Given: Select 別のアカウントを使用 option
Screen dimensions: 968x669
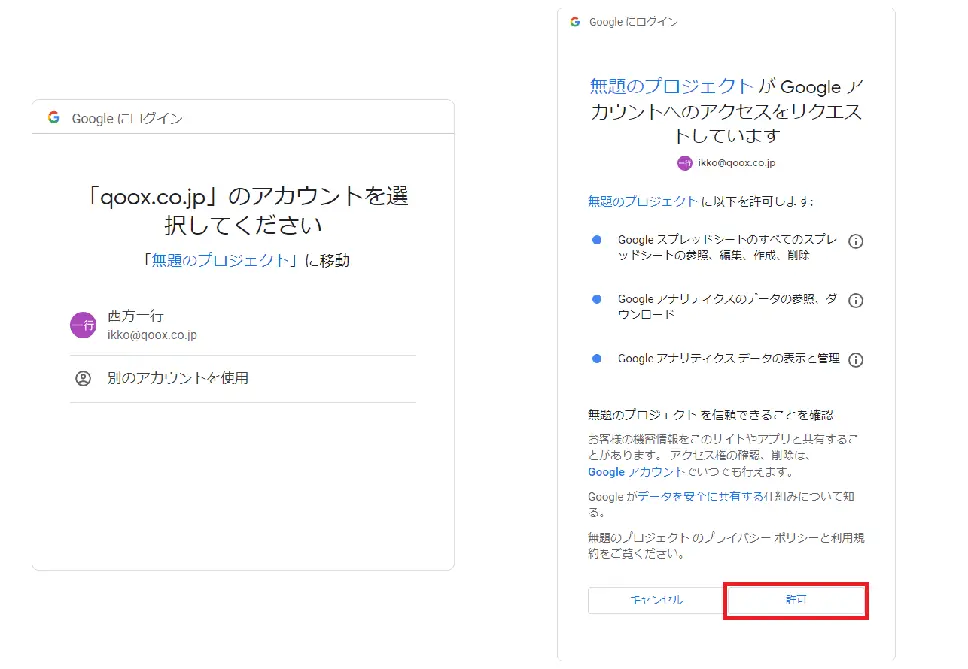Looking at the screenshot, I should (x=243, y=378).
